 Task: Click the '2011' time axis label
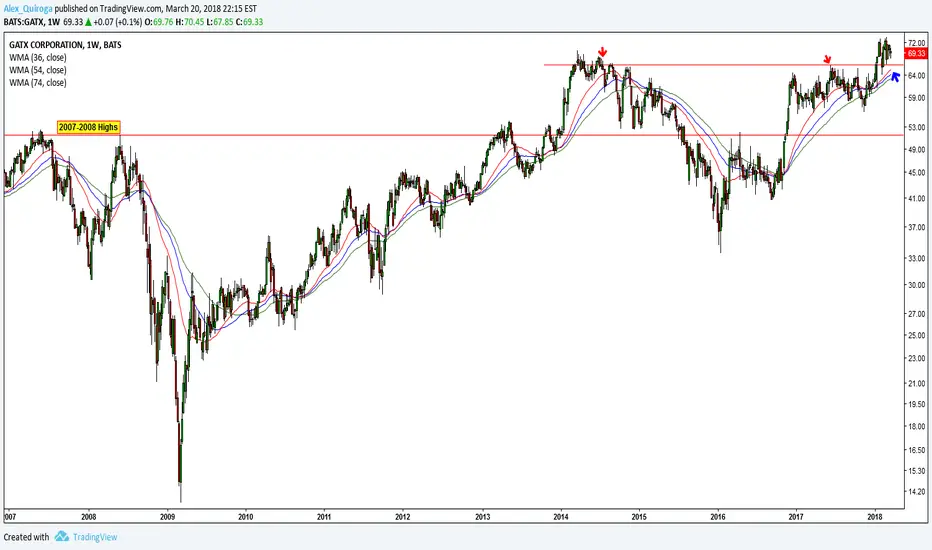click(324, 517)
